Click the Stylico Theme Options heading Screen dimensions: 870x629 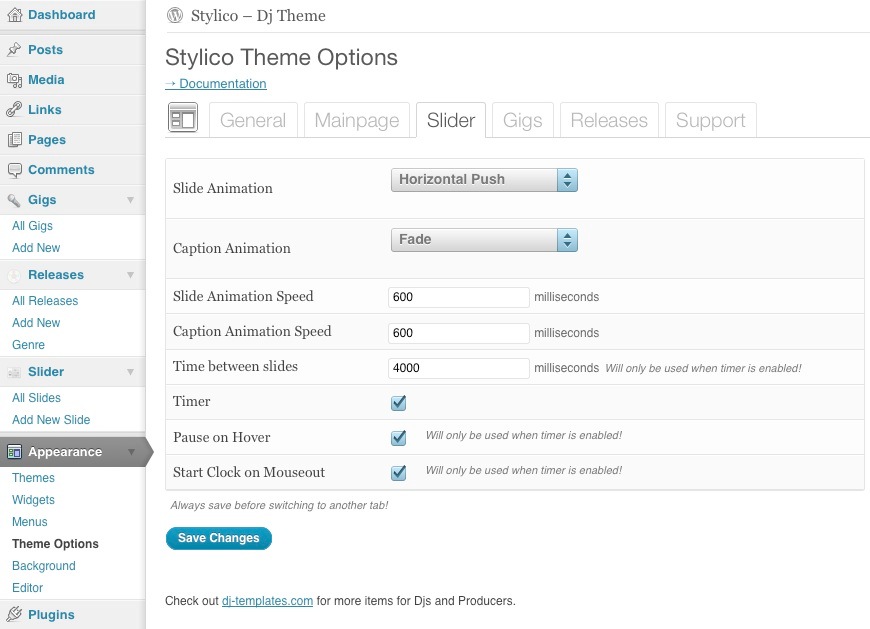tap(281, 58)
